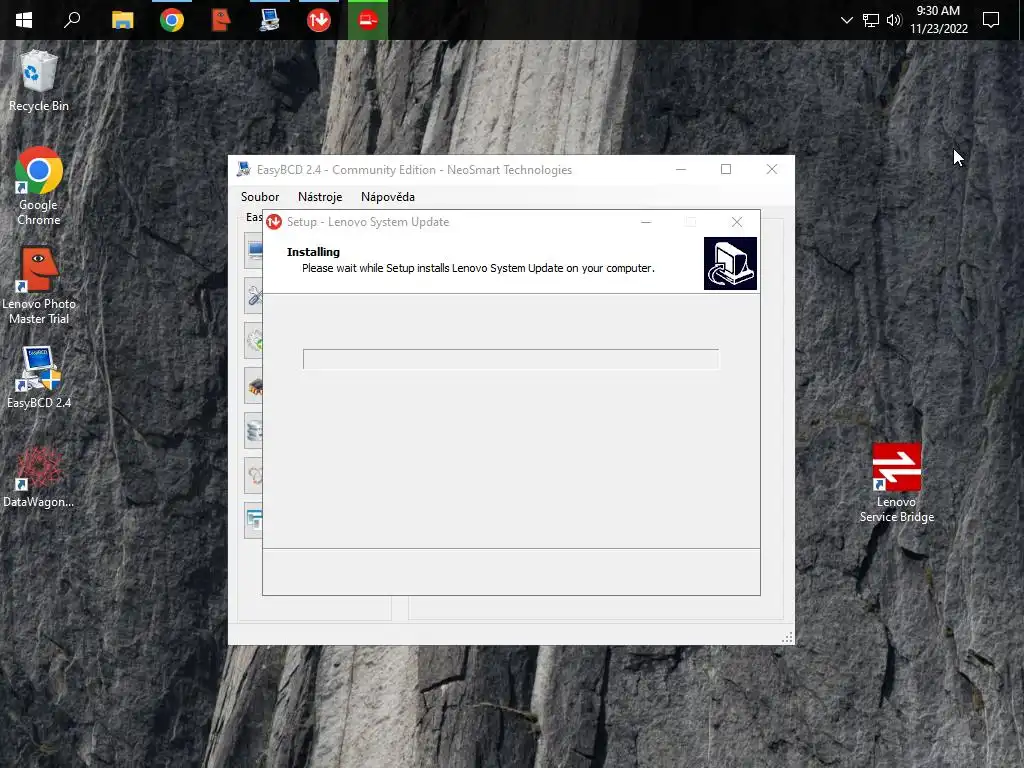Open Lenovo Photo Master on the taskbar
Image resolution: width=1024 pixels, height=768 pixels.
coord(221,20)
